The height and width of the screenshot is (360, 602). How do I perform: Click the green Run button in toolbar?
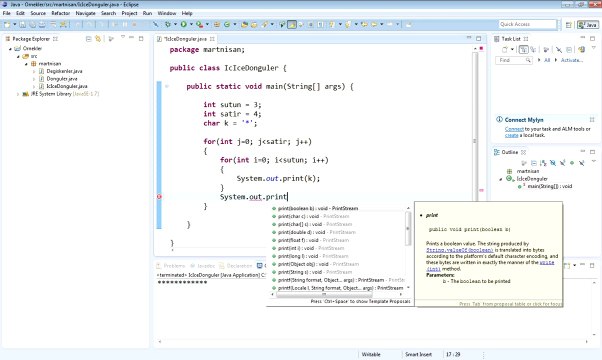(184, 24)
